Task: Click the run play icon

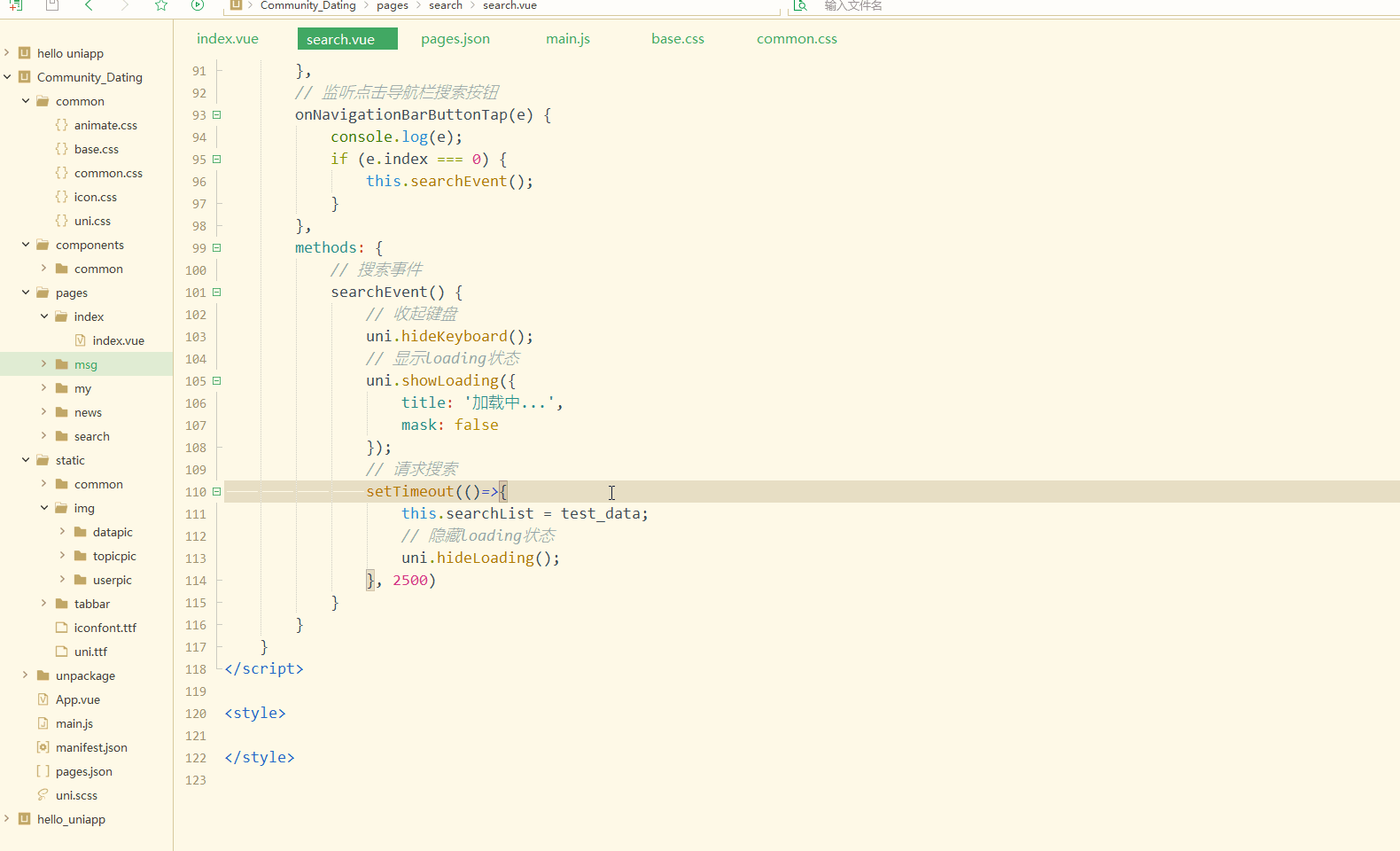Action: click(x=198, y=5)
